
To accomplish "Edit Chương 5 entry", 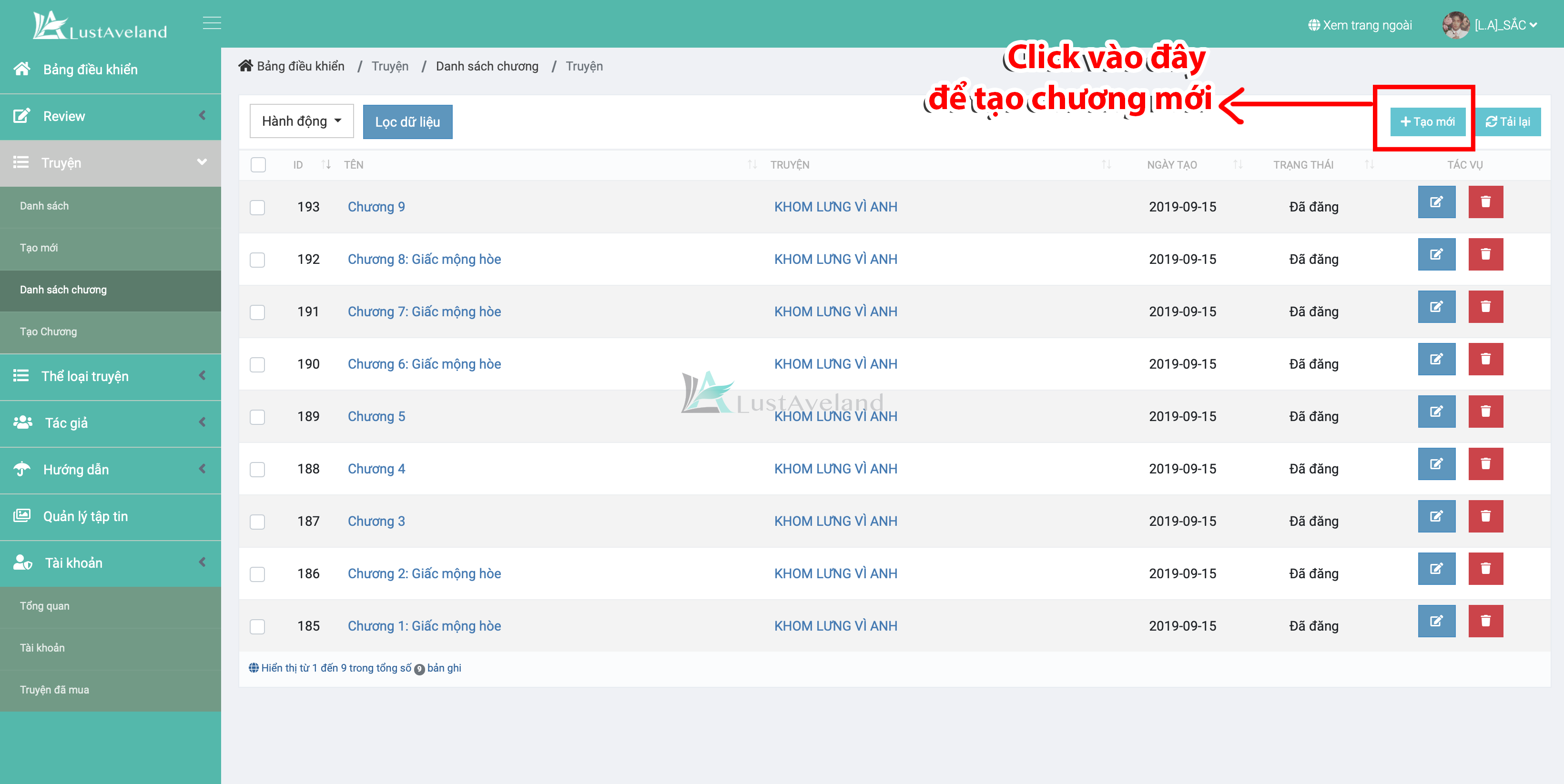I will click(x=1436, y=412).
